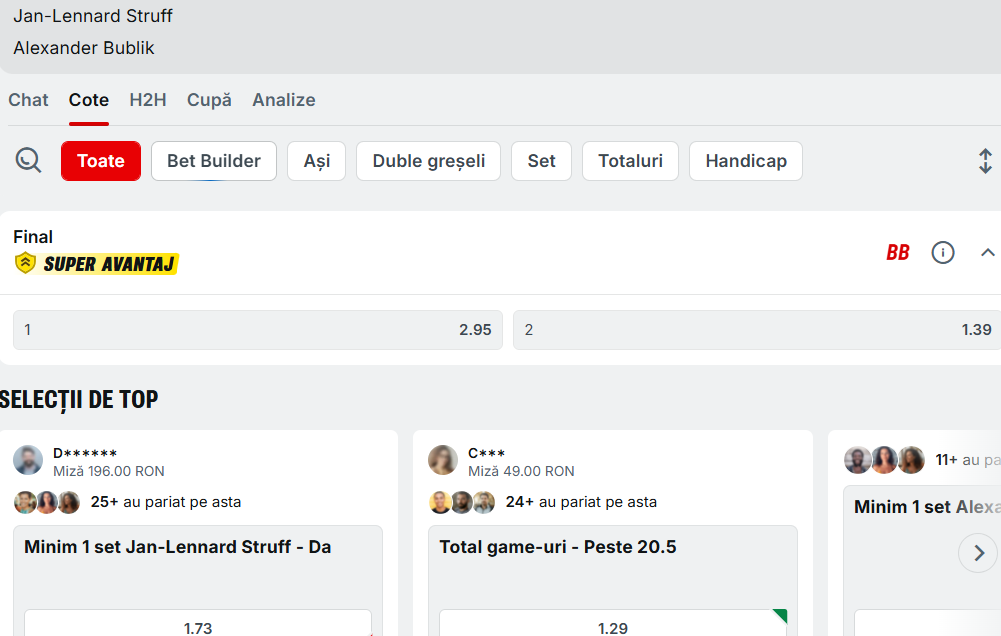The width and height of the screenshot is (1001, 636).
Task: Show next top selection with arrow
Action: tap(978, 553)
